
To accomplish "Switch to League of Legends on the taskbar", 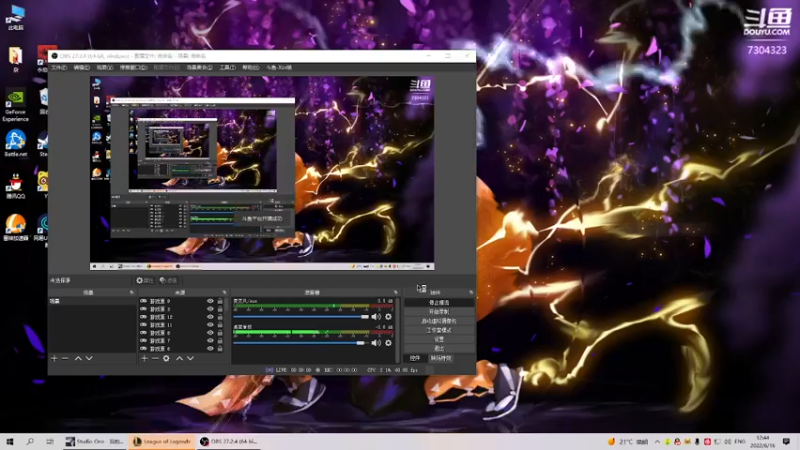I will coord(162,442).
